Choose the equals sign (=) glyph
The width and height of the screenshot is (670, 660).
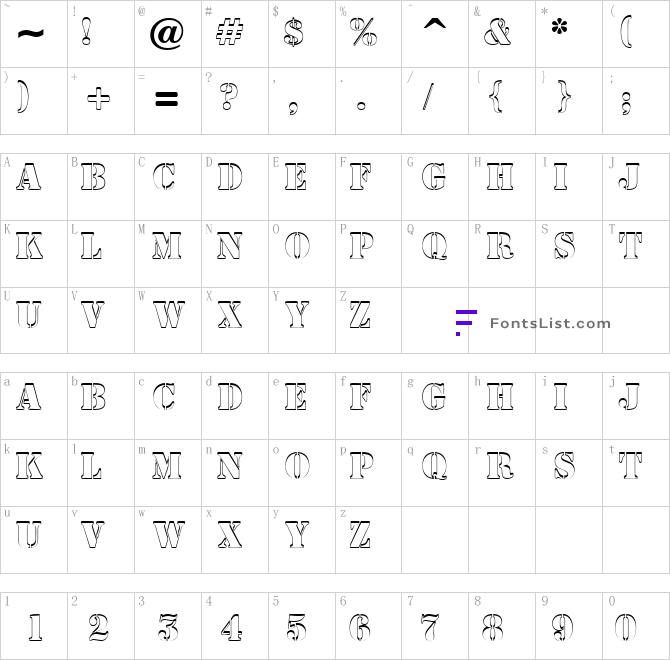tap(166, 98)
